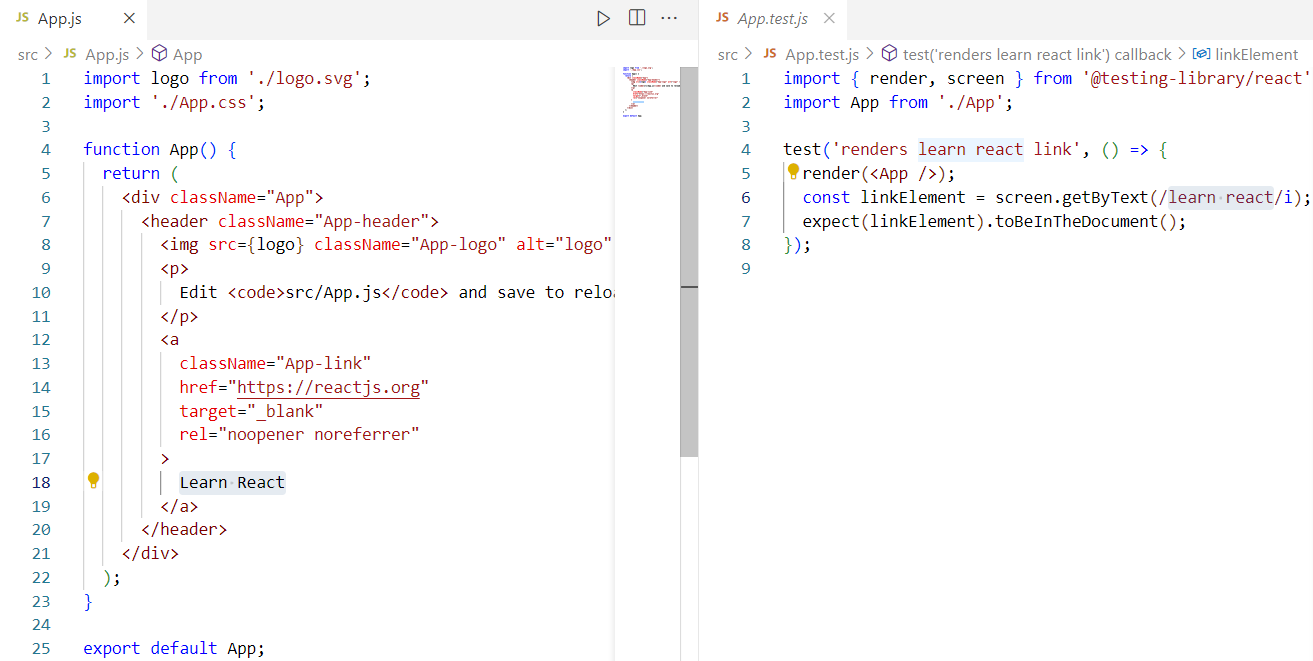Open more editor actions via the ellipsis
The height and width of the screenshot is (661, 1313).
pos(669,17)
